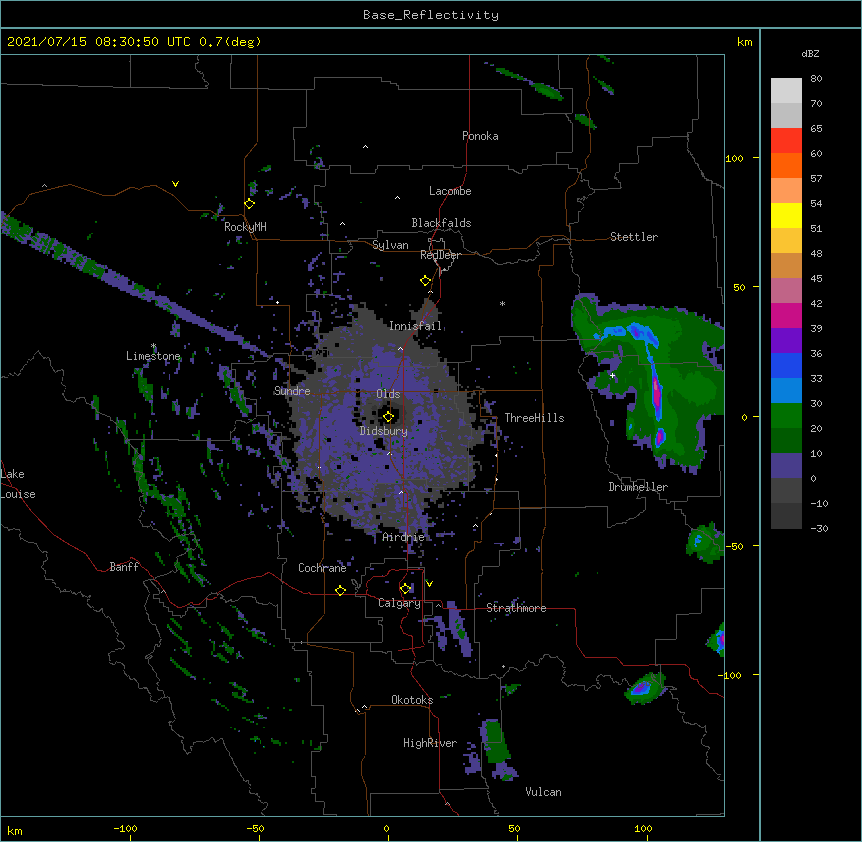Viewport: 862px width, 842px height.
Task: Select the Calgary city label
Action: click(400, 603)
